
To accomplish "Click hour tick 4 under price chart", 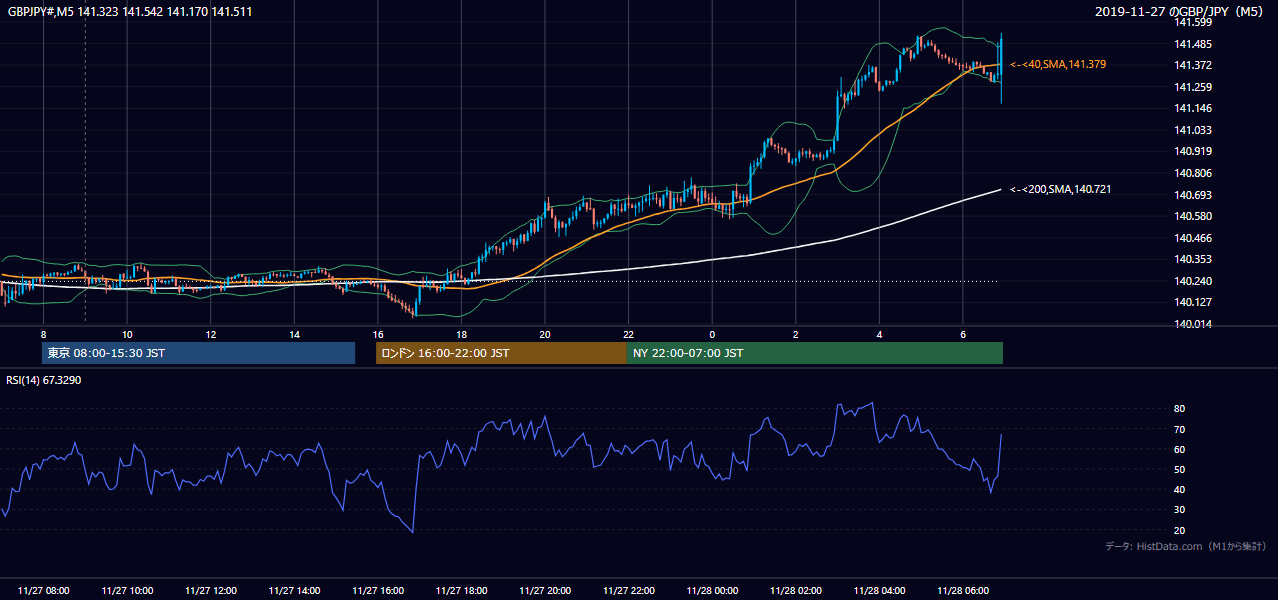I will (x=879, y=334).
